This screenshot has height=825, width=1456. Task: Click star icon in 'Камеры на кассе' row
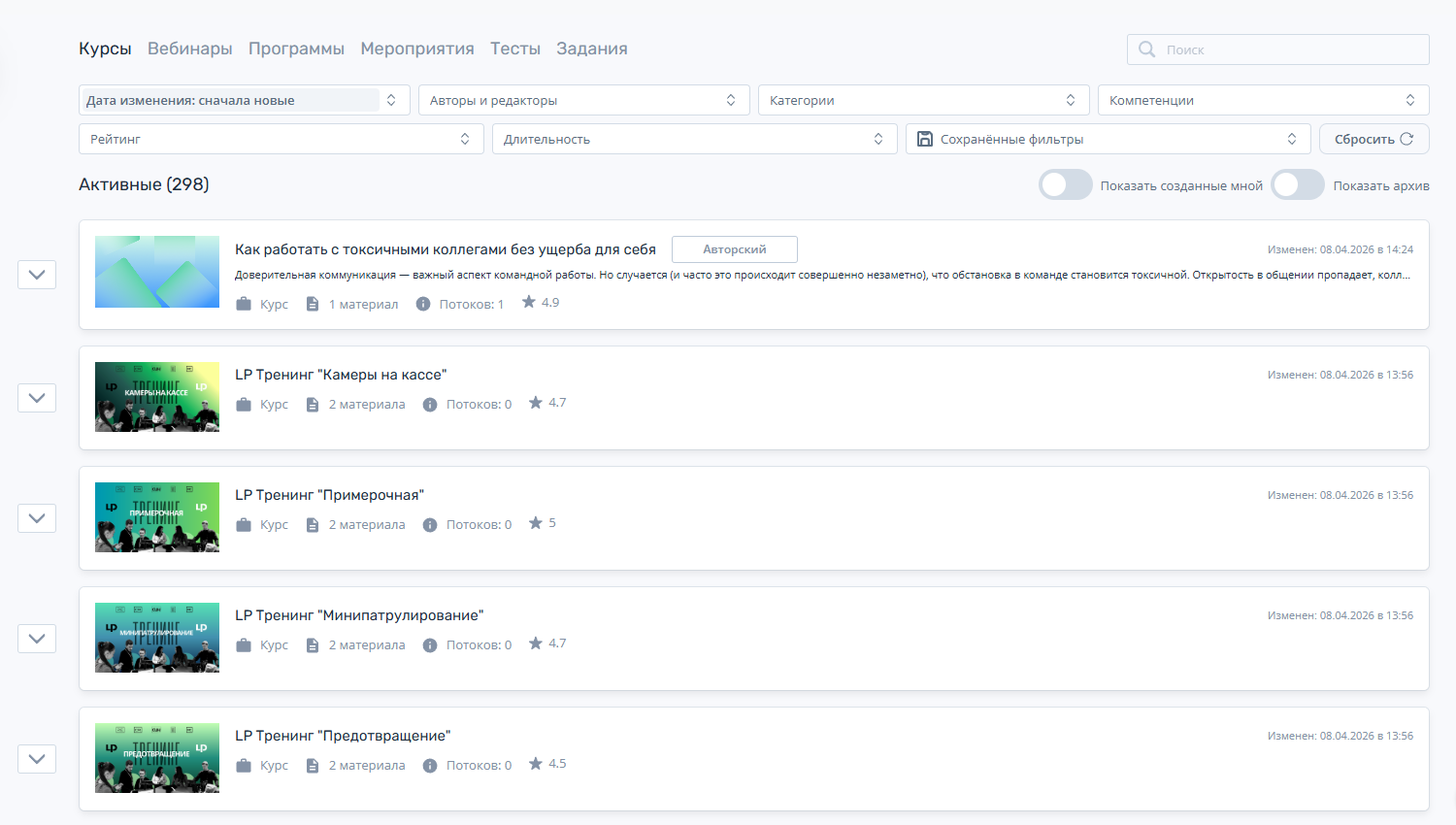tap(536, 402)
